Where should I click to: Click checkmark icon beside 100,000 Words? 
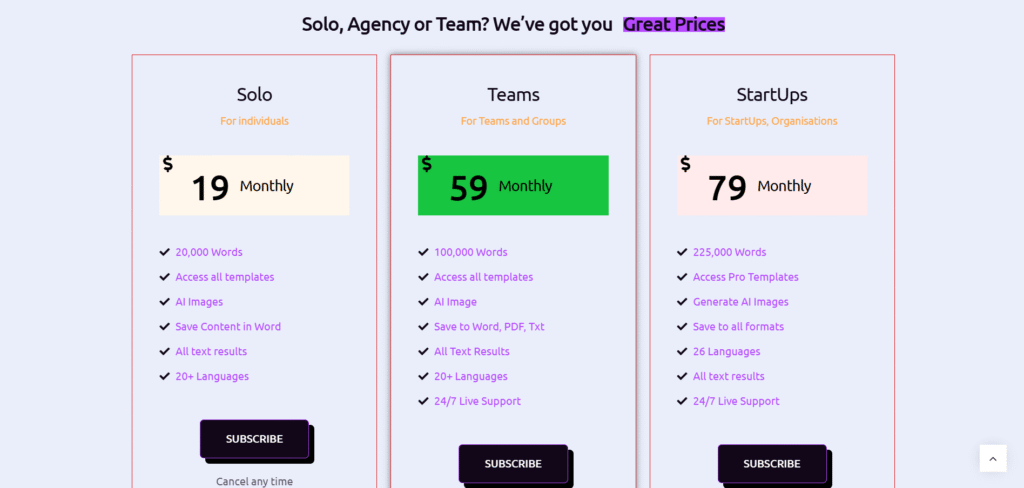[423, 252]
